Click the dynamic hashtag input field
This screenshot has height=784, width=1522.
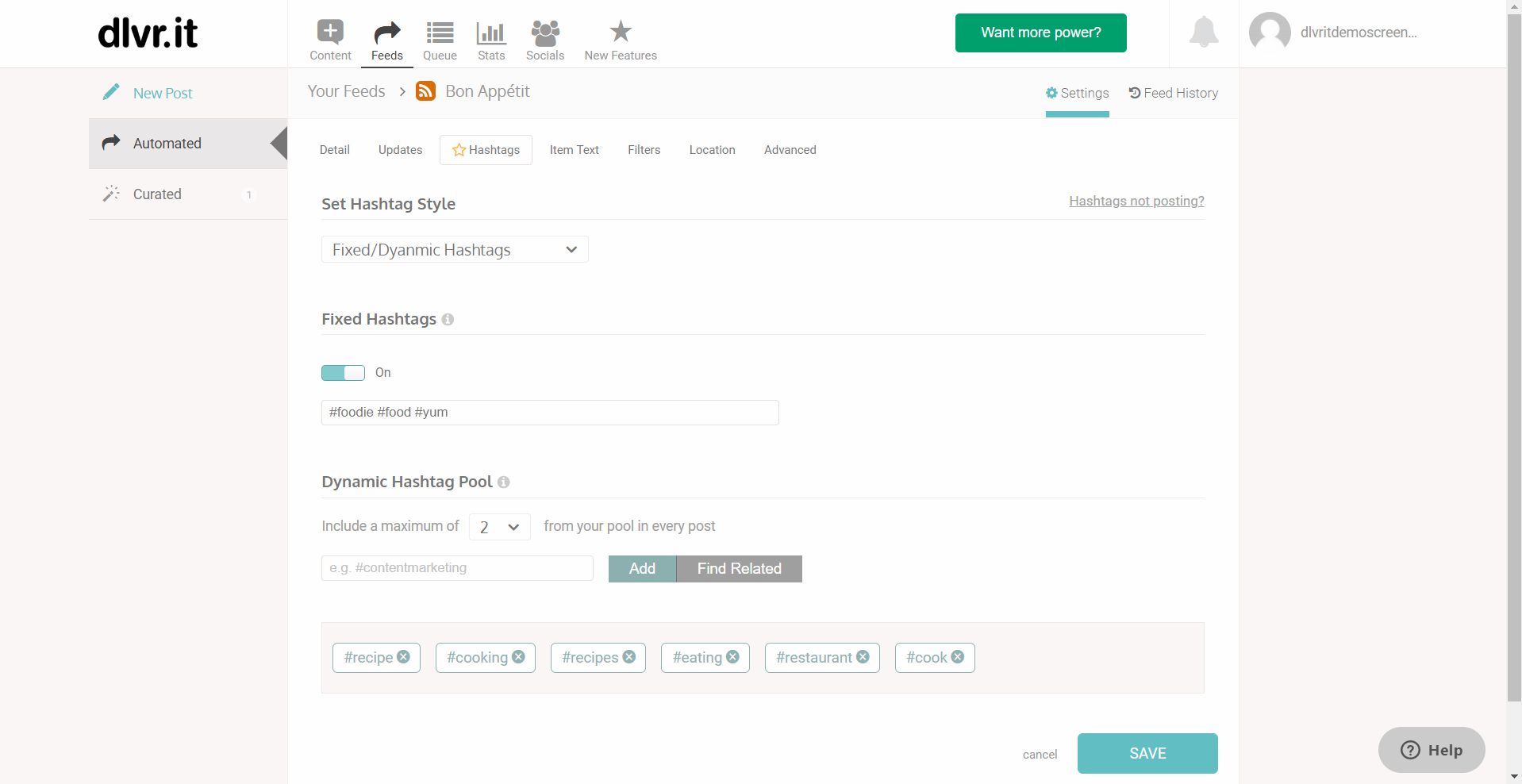point(457,568)
